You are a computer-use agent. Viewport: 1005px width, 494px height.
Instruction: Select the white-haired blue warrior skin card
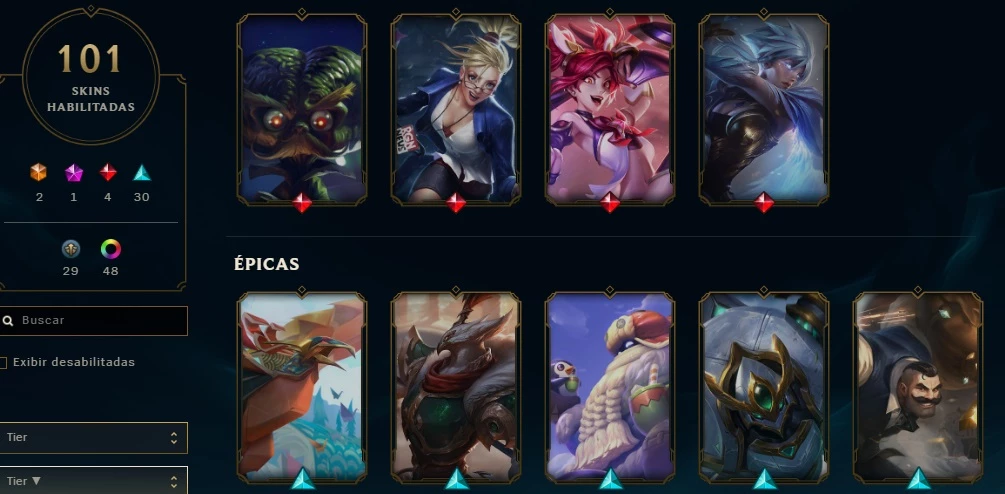point(763,109)
